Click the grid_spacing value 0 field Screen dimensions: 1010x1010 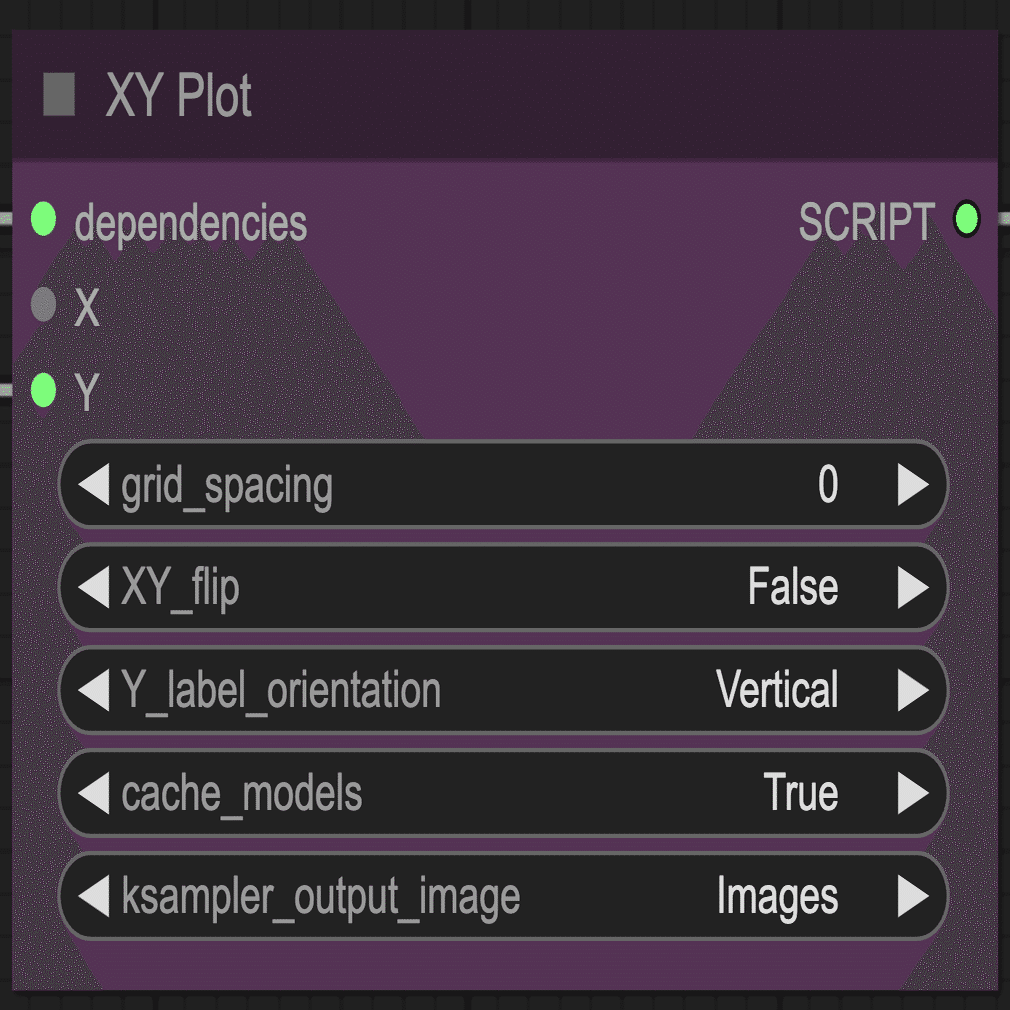coord(503,484)
